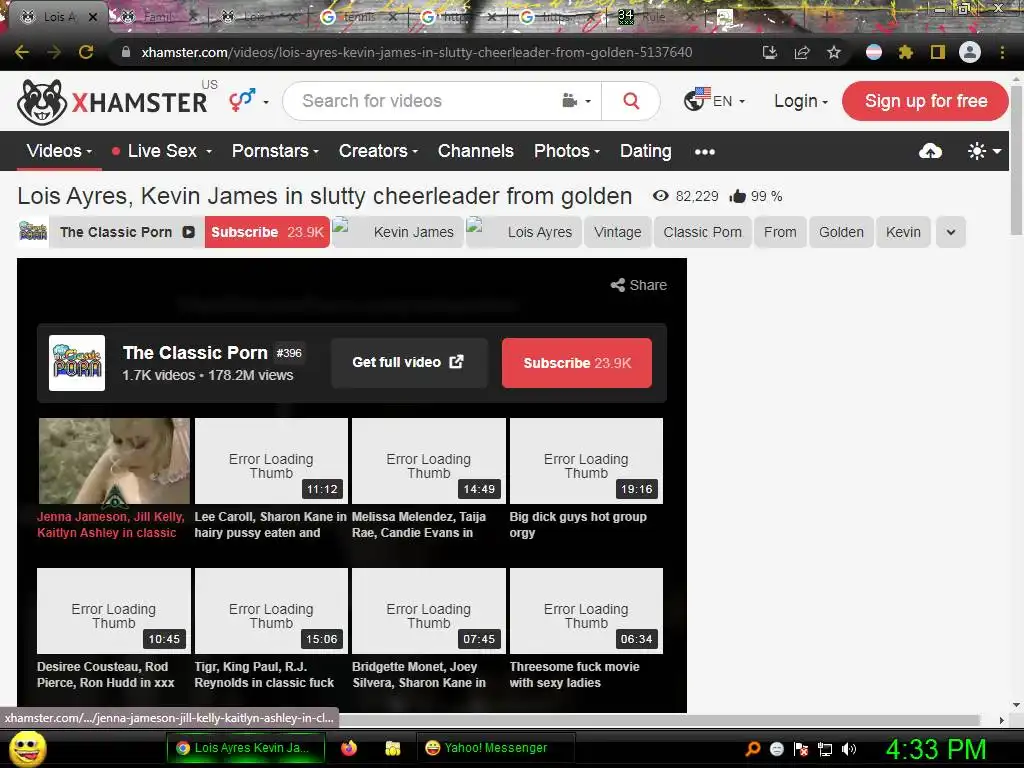Viewport: 1024px width, 768px height.
Task: Click the flag notification tray icon
Action: (x=801, y=749)
